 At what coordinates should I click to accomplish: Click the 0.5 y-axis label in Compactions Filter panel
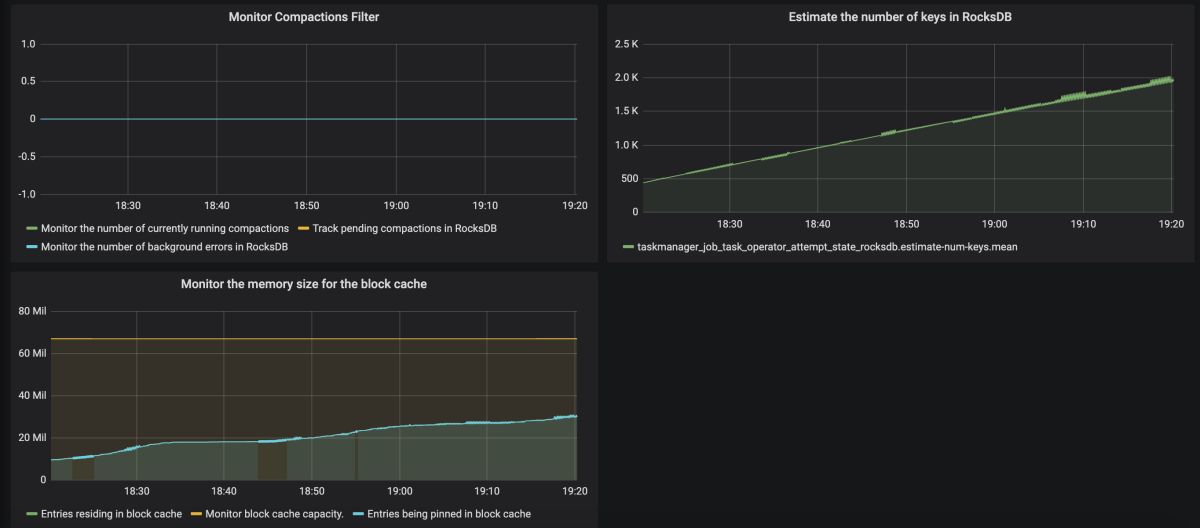tap(29, 81)
